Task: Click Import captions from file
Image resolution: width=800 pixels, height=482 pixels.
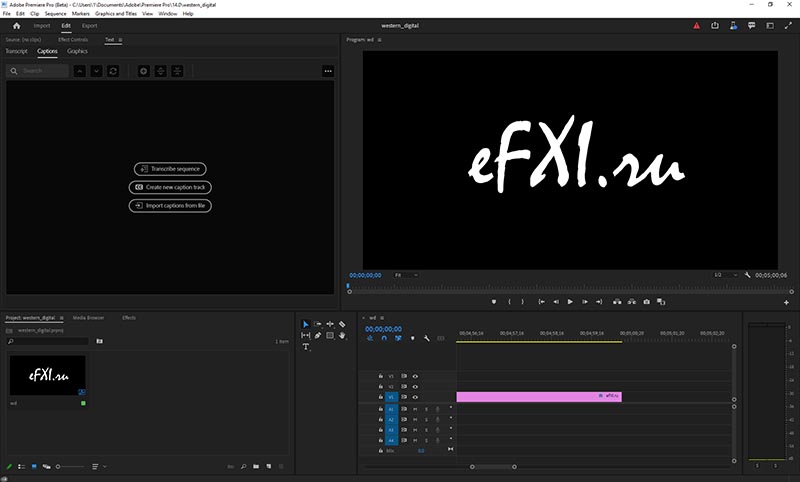Action: pyautogui.click(x=171, y=205)
